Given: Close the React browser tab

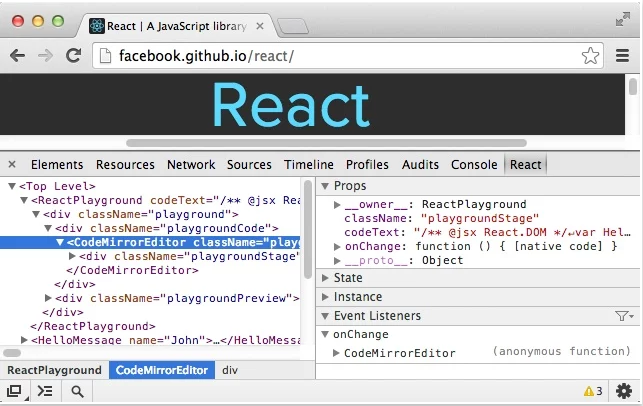Looking at the screenshot, I should click(260, 26).
